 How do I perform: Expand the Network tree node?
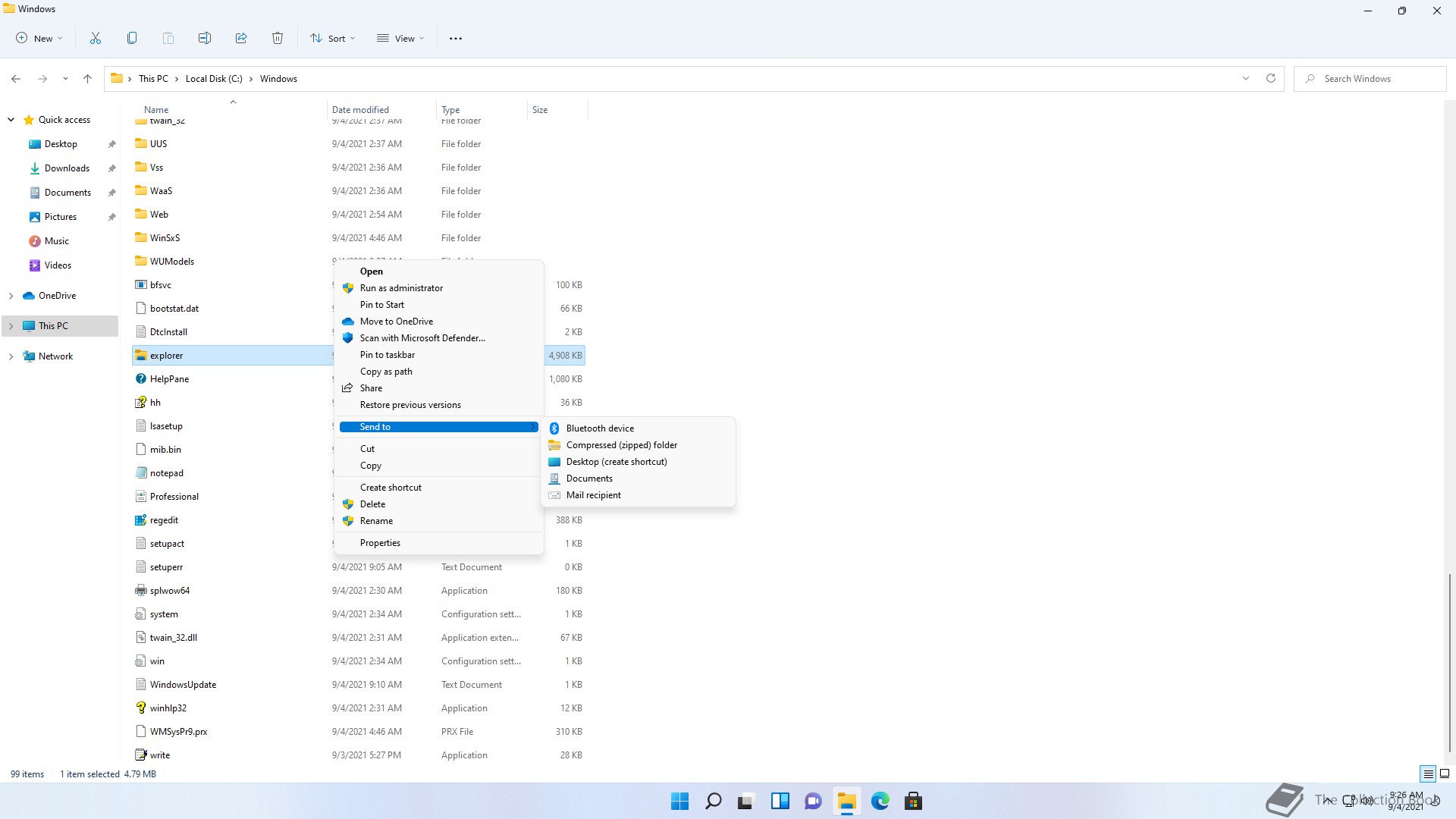pos(11,356)
